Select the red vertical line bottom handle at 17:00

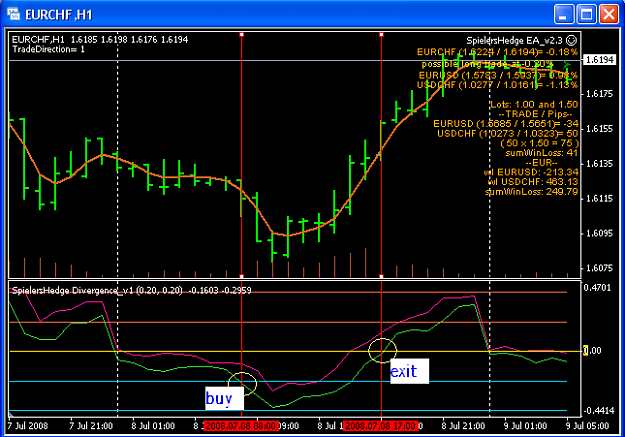pos(381,276)
